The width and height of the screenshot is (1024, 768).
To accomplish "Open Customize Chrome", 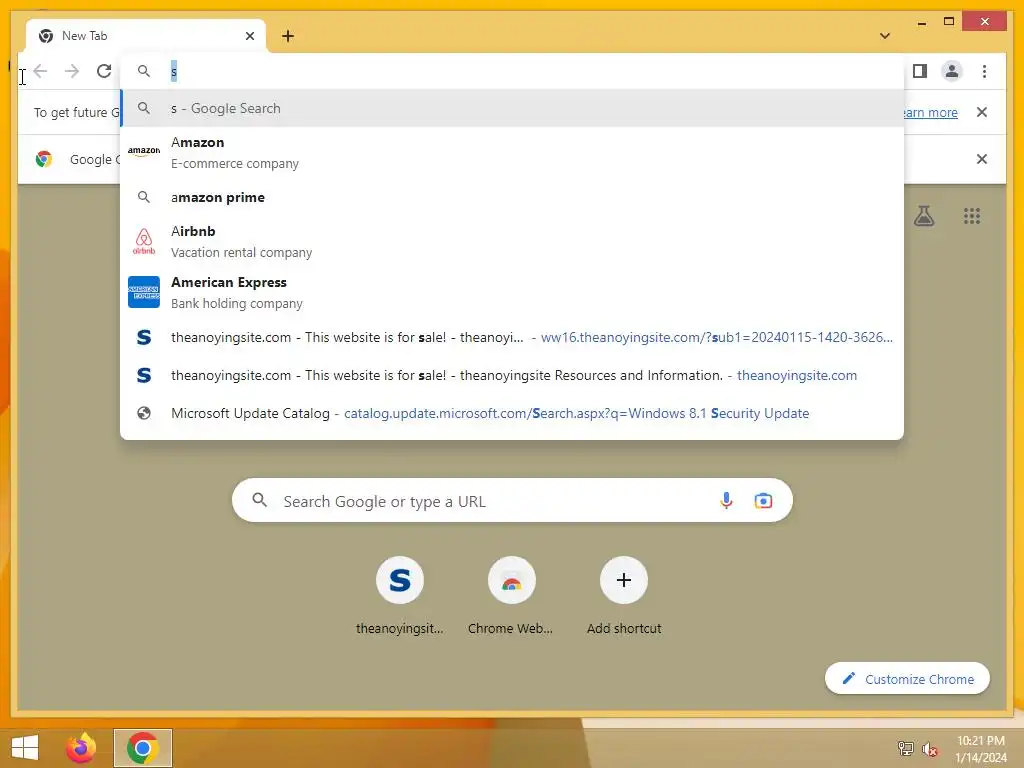I will click(907, 679).
